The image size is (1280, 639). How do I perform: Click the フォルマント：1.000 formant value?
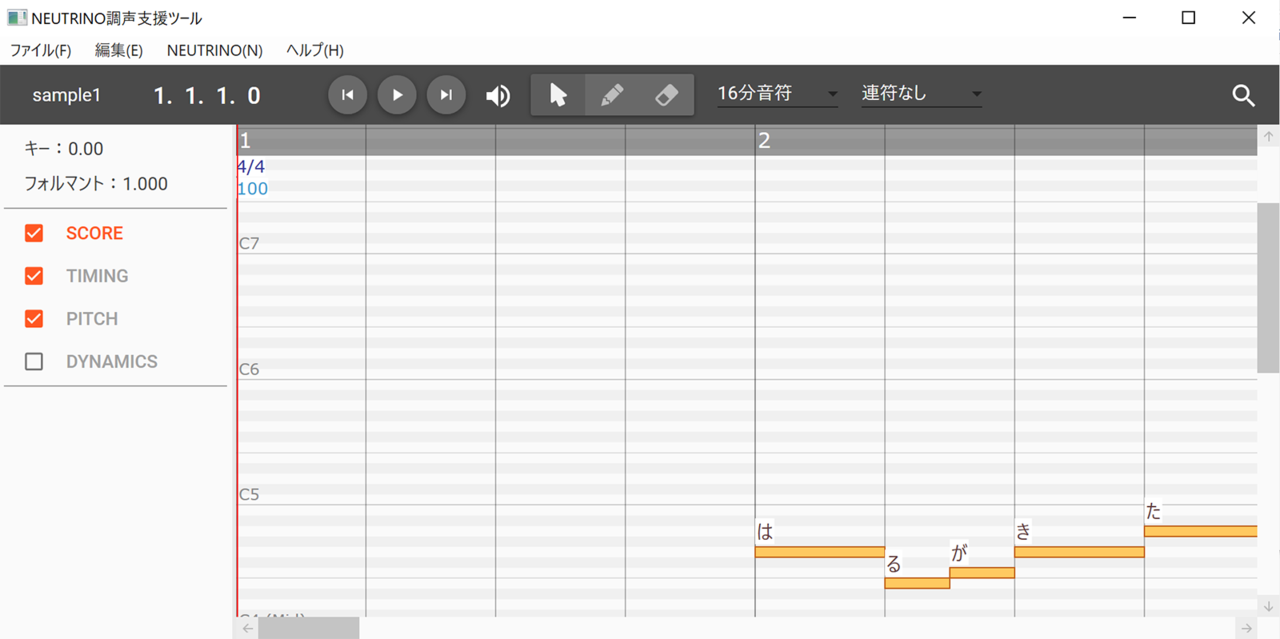point(96,184)
